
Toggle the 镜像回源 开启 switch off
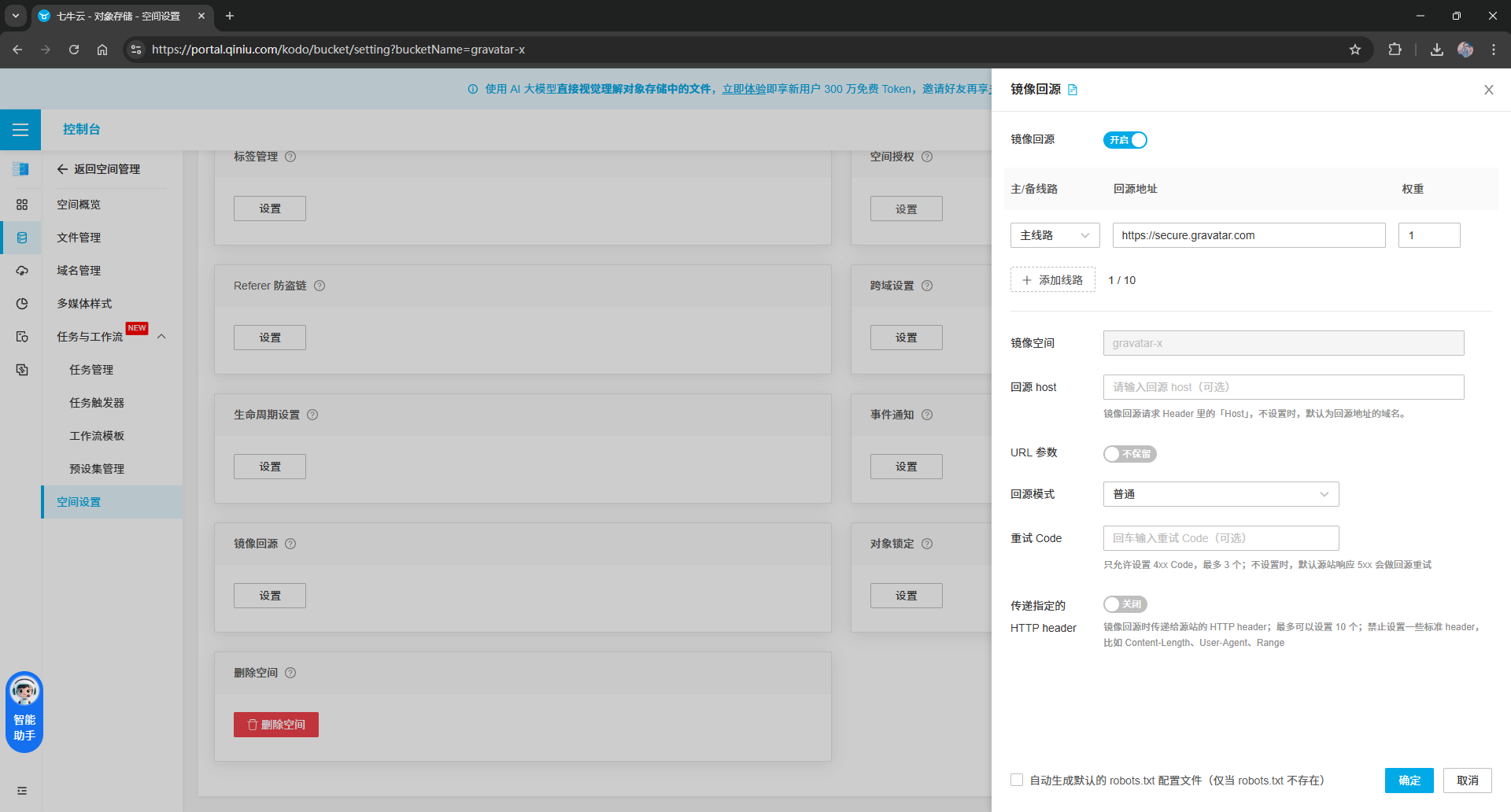[x=1125, y=140]
